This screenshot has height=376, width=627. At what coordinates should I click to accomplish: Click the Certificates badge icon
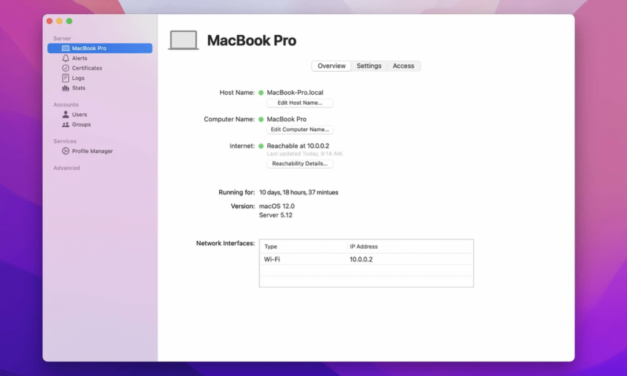pyautogui.click(x=66, y=68)
